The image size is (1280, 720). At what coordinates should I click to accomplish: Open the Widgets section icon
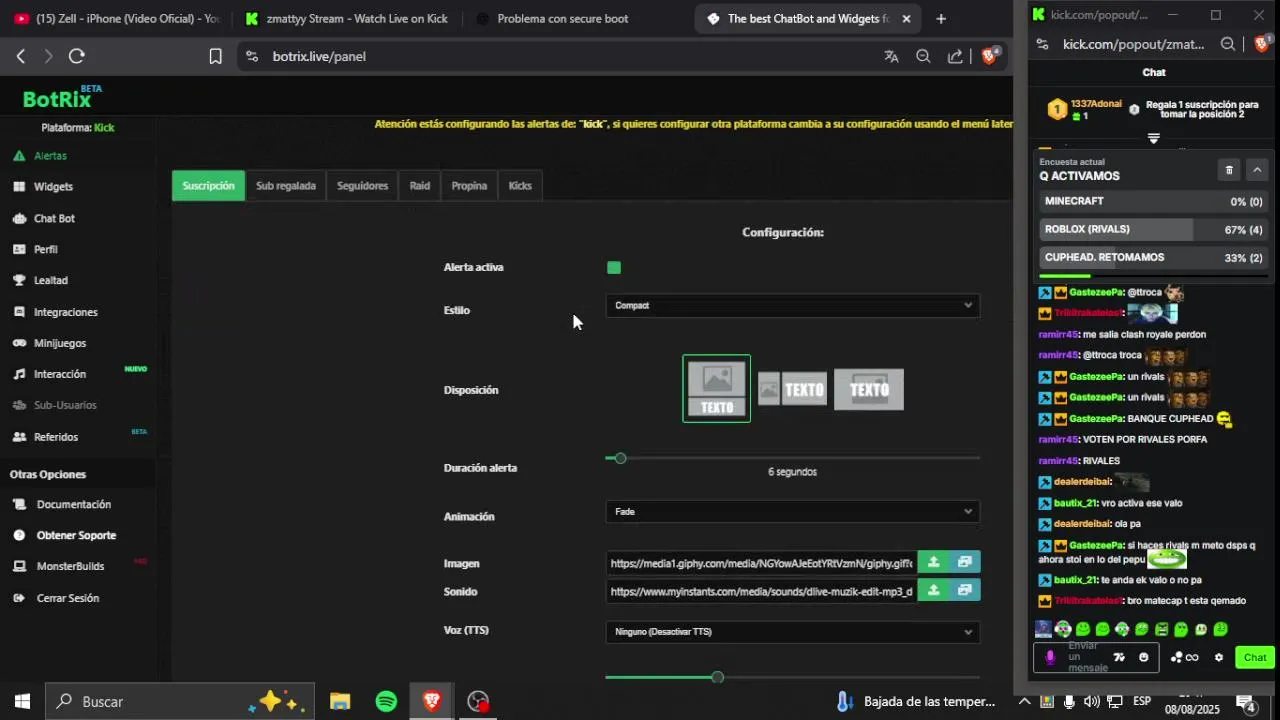point(19,187)
